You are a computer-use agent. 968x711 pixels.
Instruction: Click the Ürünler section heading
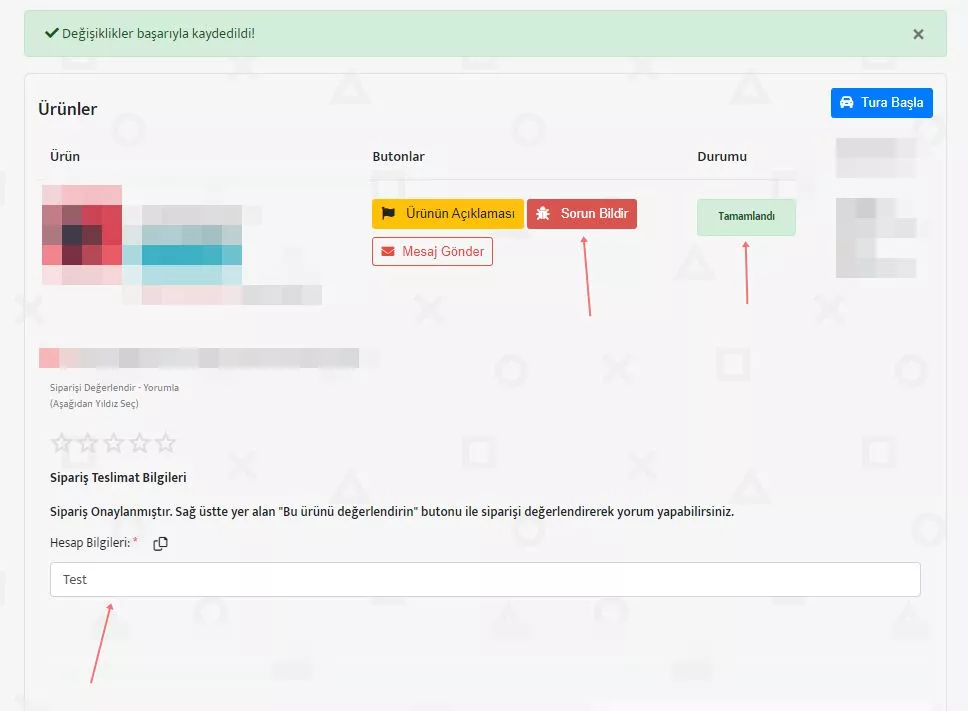point(68,109)
